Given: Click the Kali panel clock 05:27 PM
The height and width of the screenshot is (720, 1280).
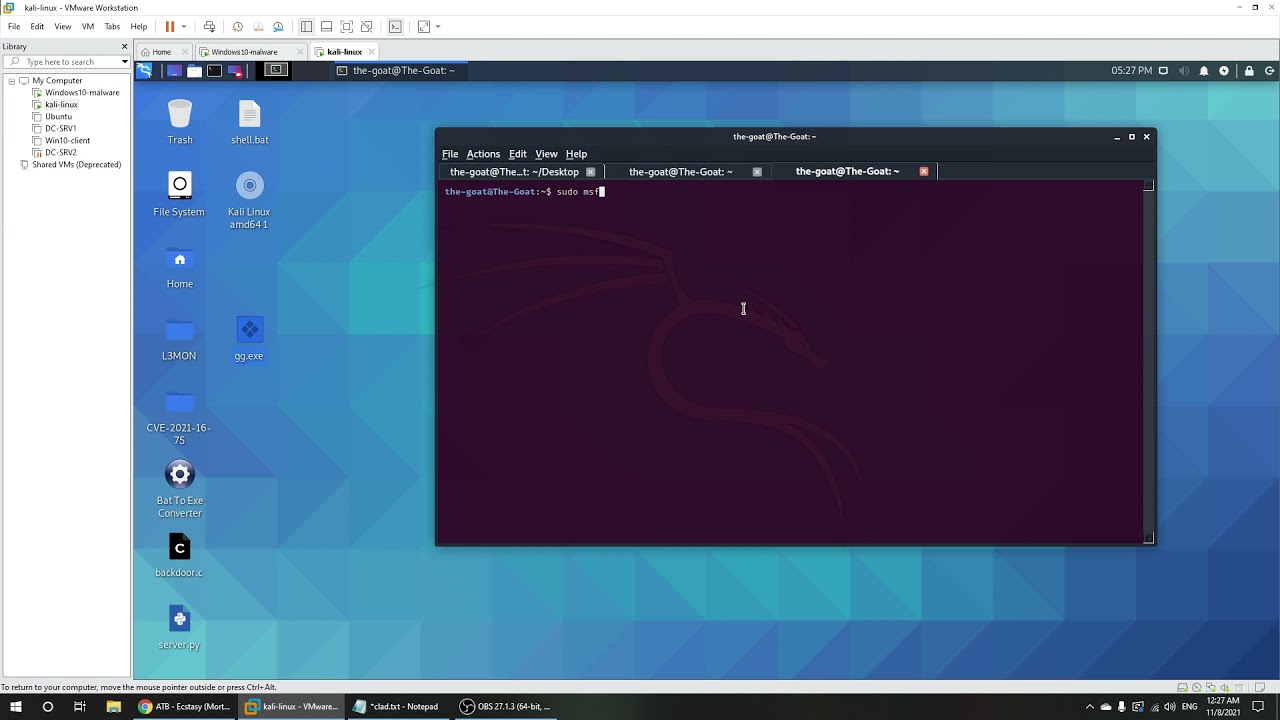Looking at the screenshot, I should [x=1132, y=71].
